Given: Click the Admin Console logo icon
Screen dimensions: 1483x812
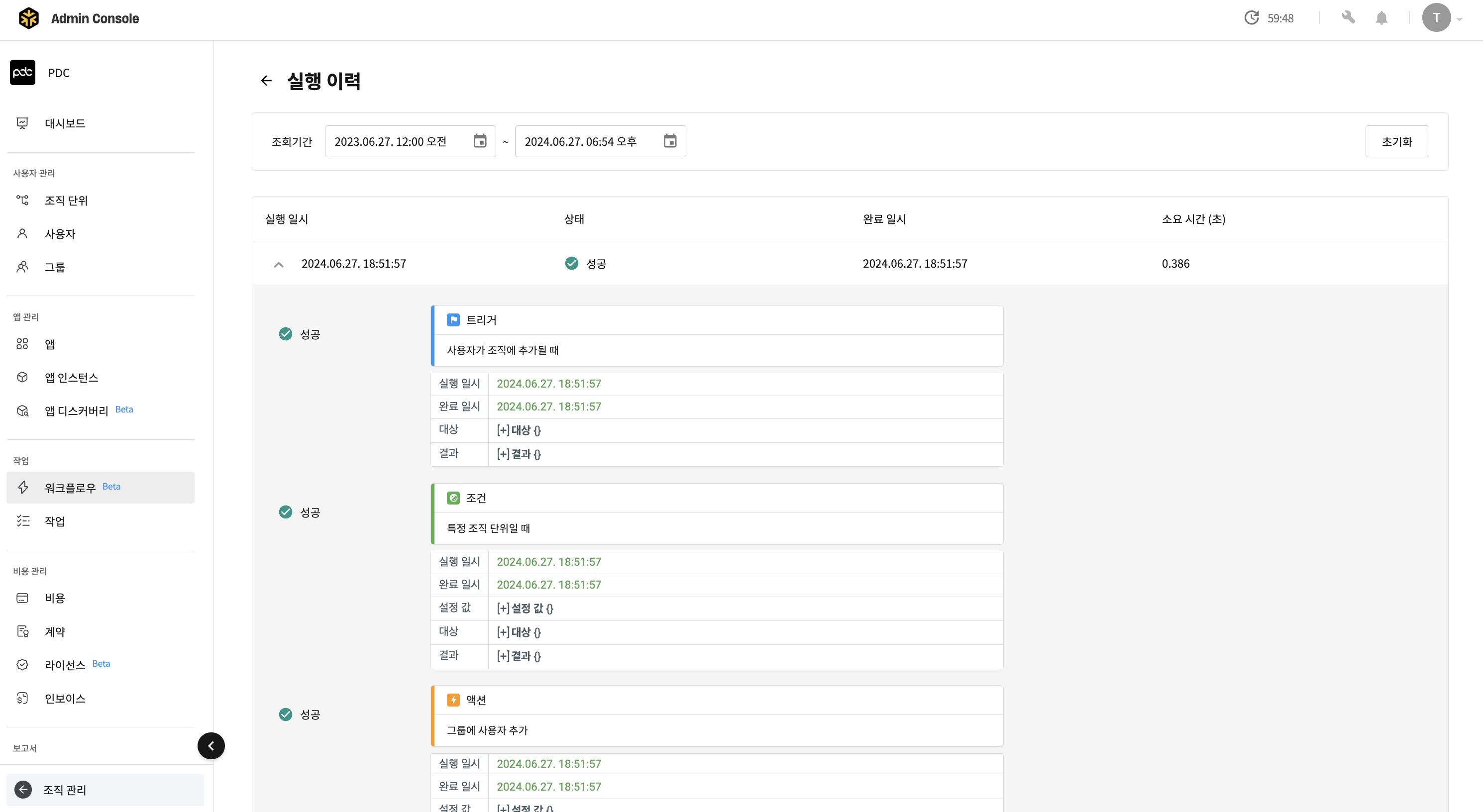Looking at the screenshot, I should pos(29,18).
